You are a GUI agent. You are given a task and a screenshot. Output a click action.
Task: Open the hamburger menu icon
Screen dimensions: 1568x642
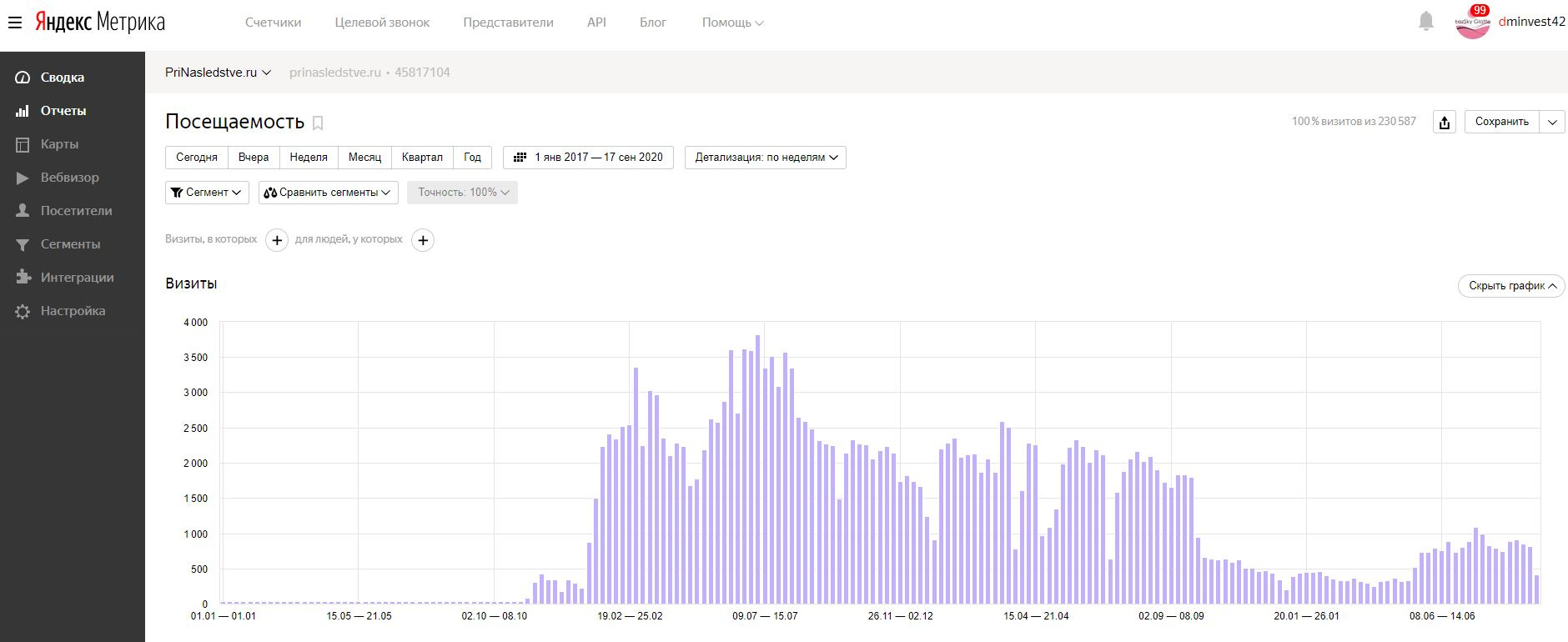(x=14, y=23)
